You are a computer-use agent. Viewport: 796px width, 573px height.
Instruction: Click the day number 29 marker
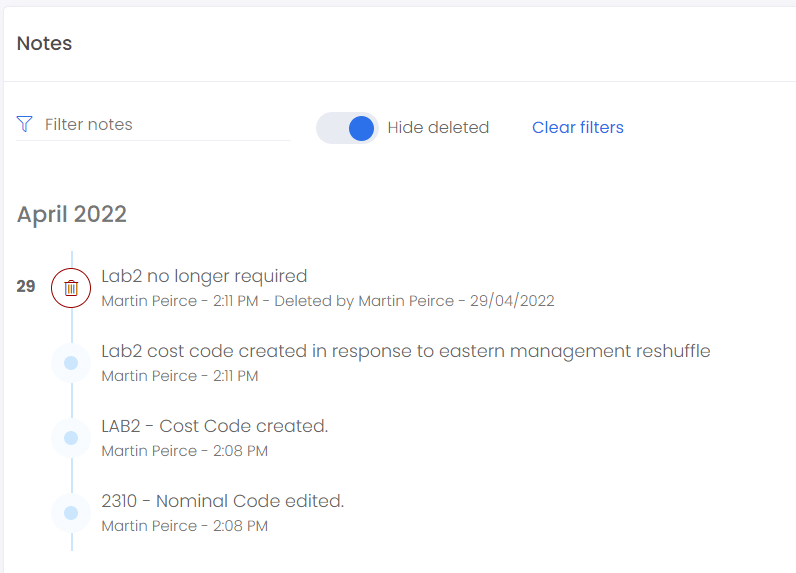click(26, 286)
